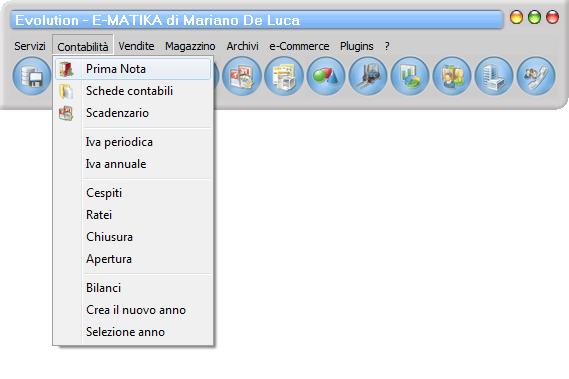The width and height of the screenshot is (569, 379).
Task: Click the geometric shapes toolbar icon
Action: pyautogui.click(x=326, y=76)
